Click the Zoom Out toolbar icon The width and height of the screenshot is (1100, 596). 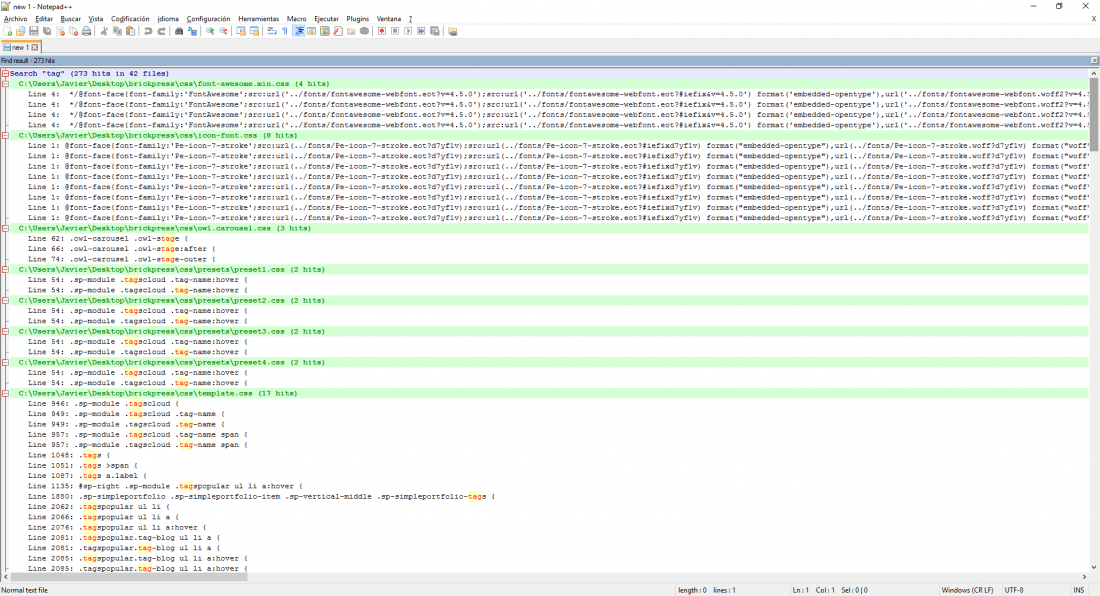(x=223, y=31)
